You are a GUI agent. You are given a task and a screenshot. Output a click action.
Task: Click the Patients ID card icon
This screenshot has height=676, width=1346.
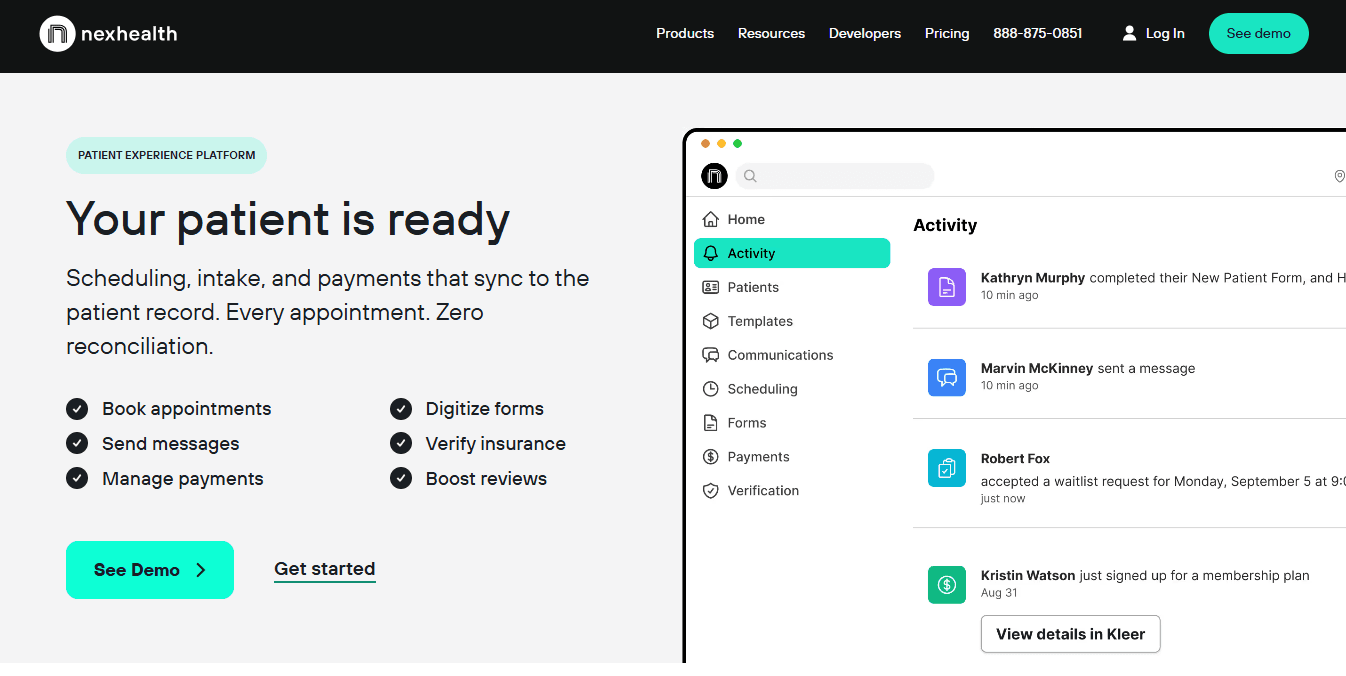pos(710,287)
